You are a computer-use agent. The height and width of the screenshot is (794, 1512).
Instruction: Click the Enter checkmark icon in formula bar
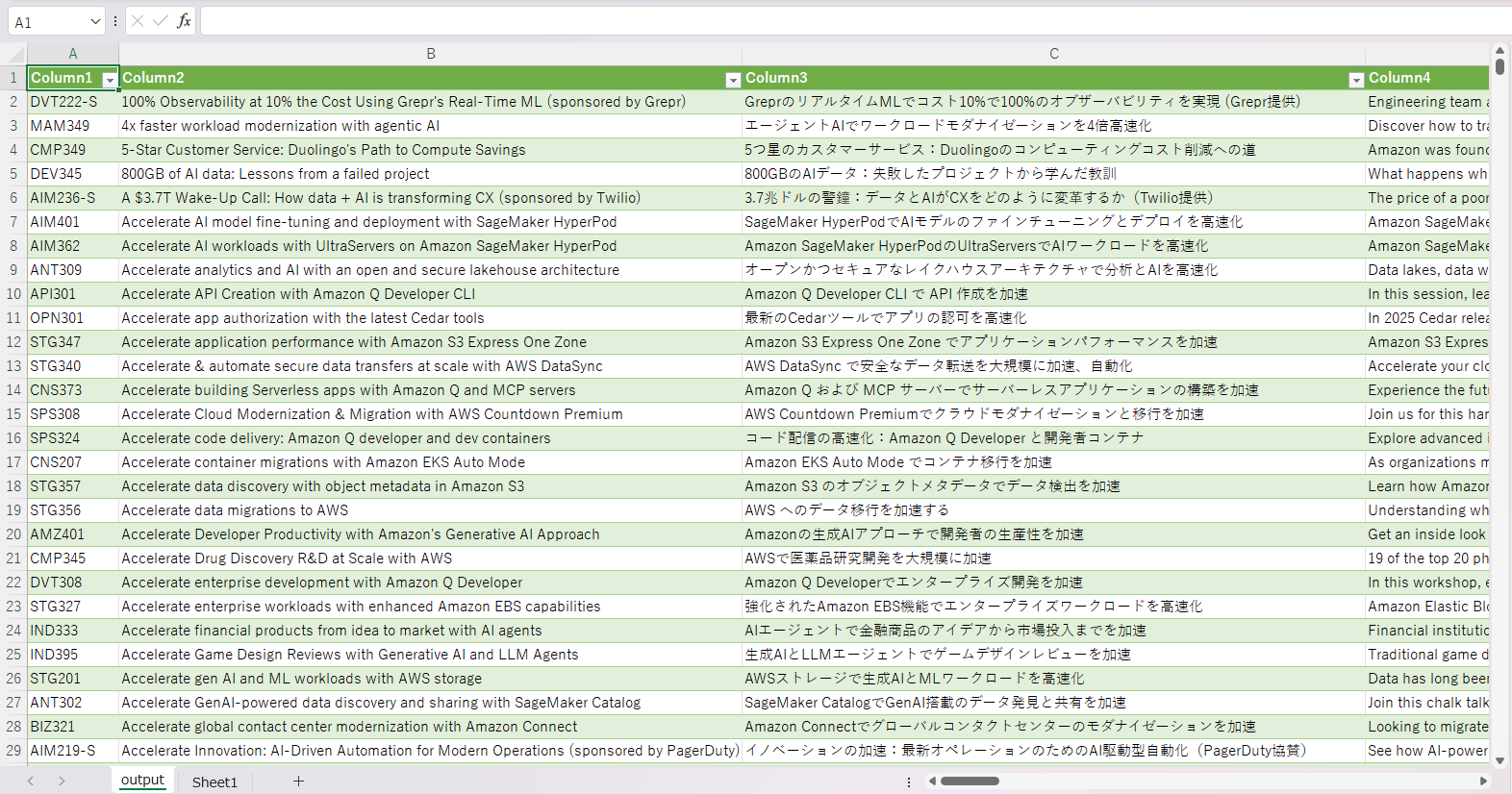tap(160, 21)
